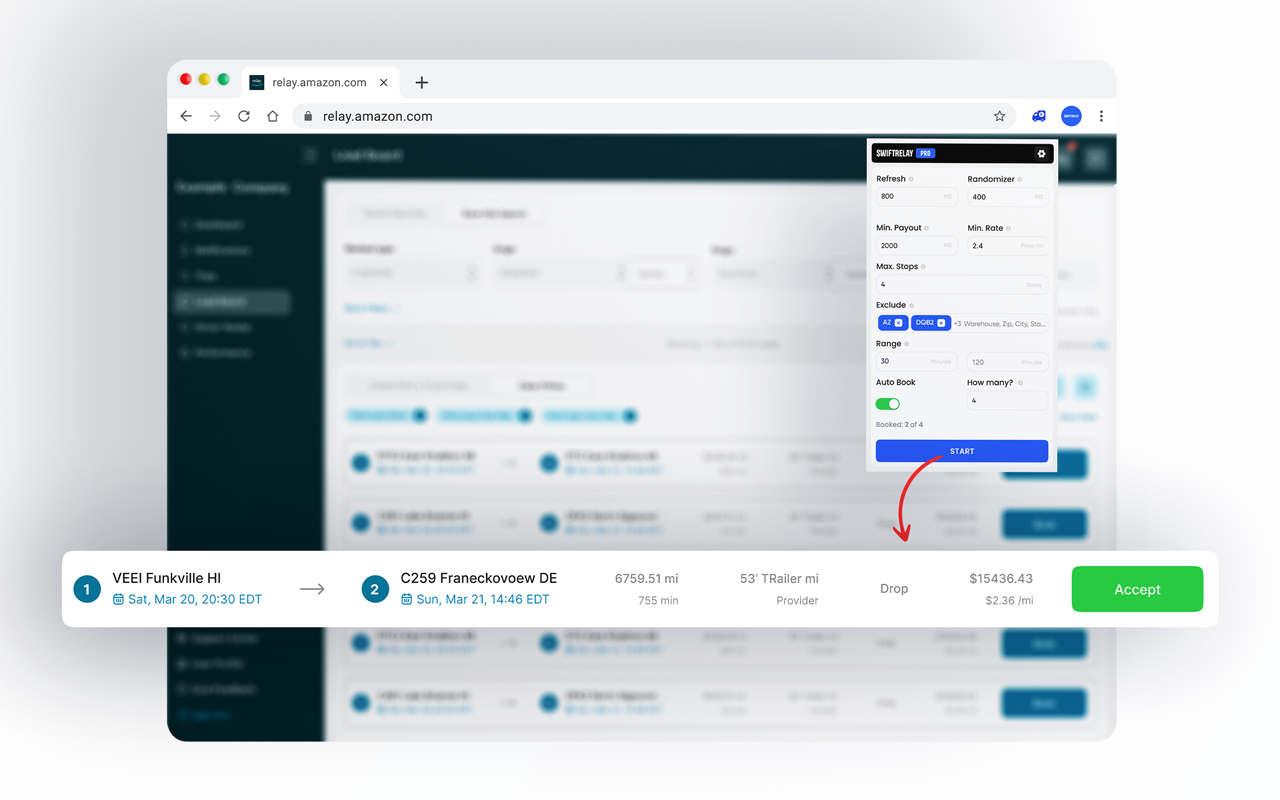Edit the Min. Rate field

pos(1007,246)
